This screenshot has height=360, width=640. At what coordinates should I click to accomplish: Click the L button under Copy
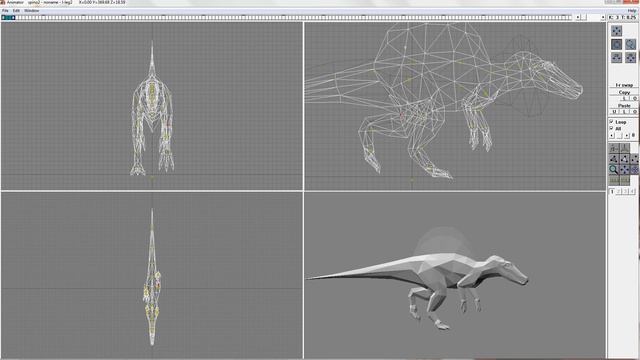[x=624, y=98]
